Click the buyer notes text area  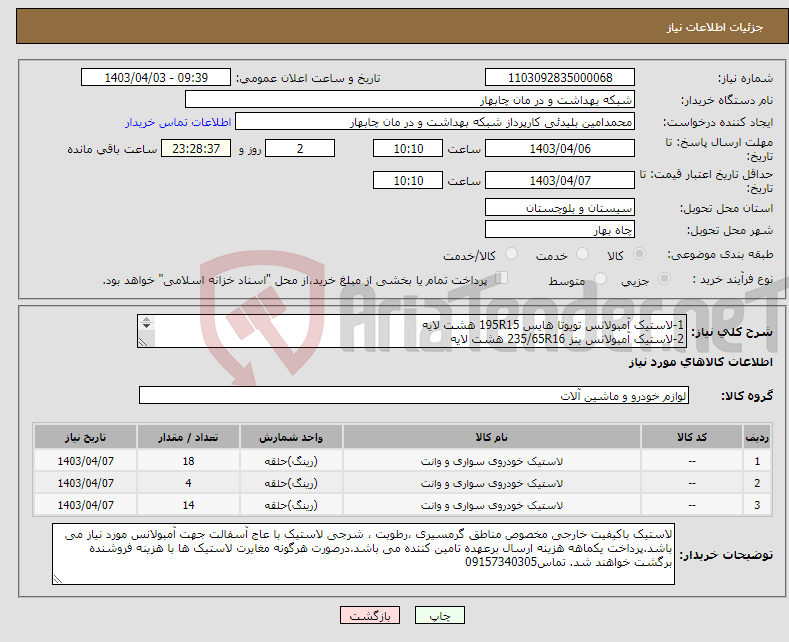[363, 554]
